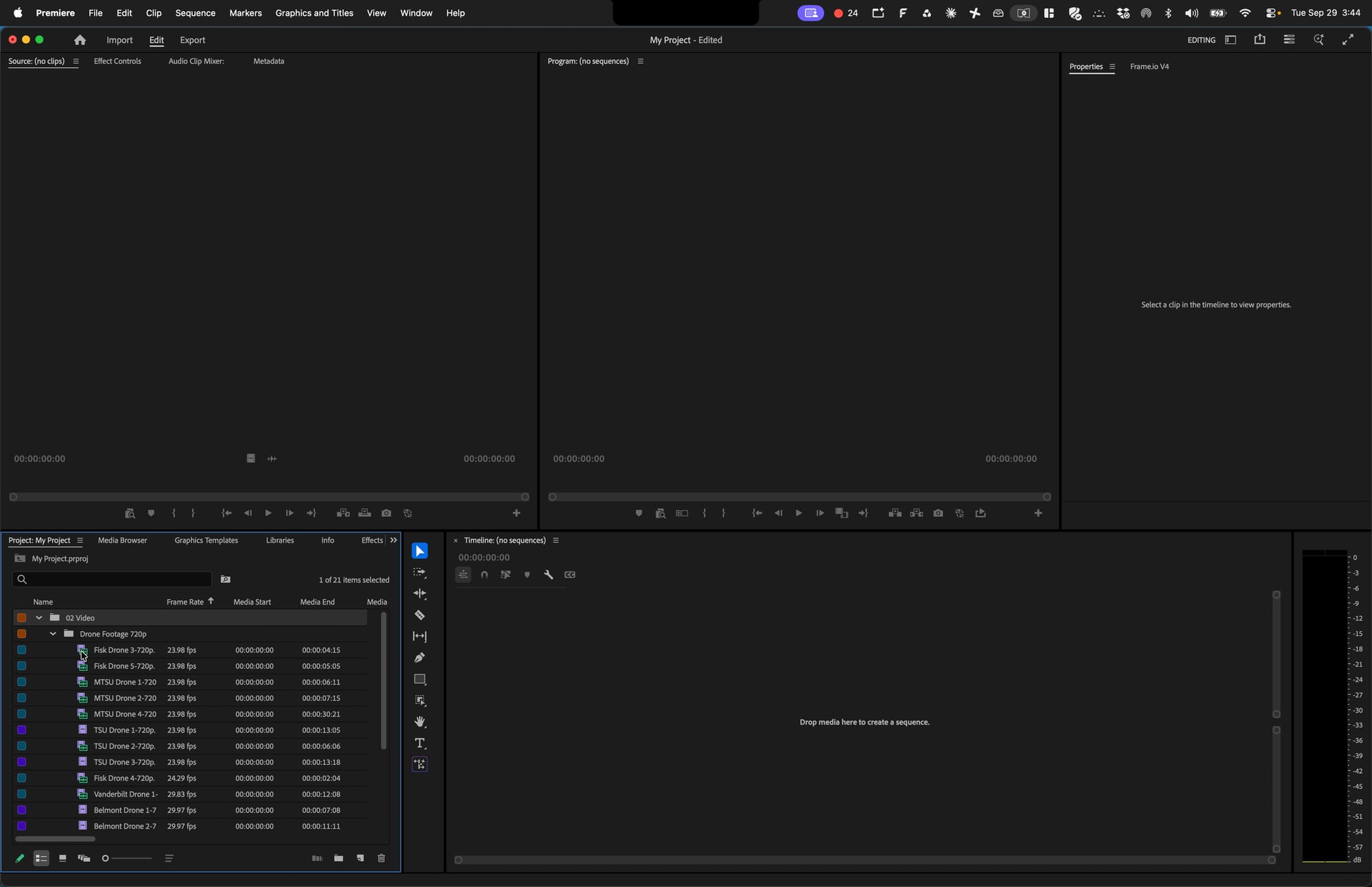Viewport: 1372px width, 887px height.
Task: Toggle Snap in timeline magnet icon
Action: pos(484,575)
